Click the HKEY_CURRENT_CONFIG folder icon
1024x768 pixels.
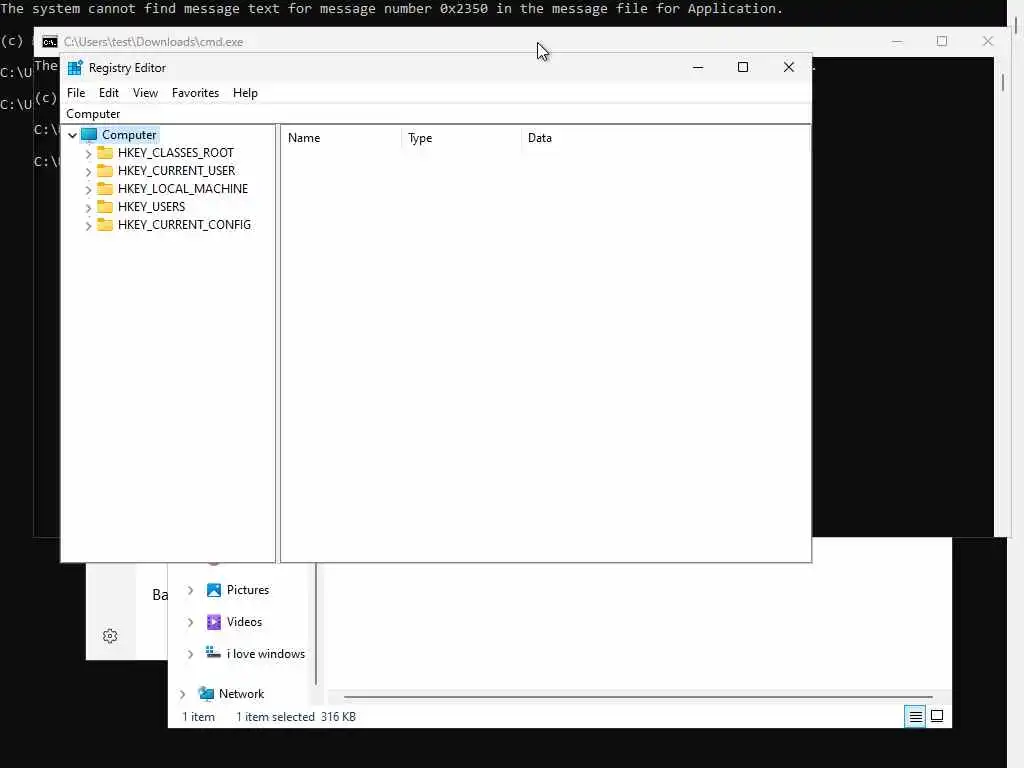point(104,225)
